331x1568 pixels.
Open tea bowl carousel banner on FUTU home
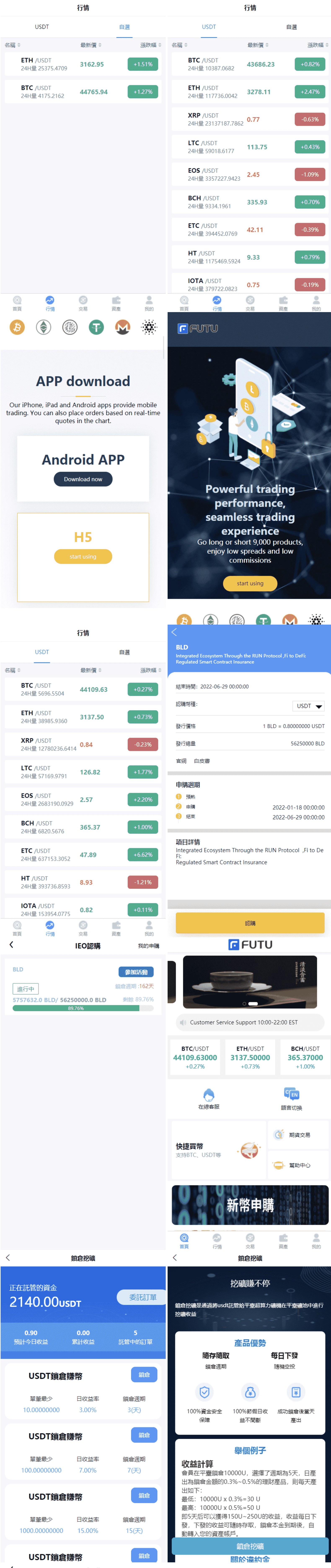(250, 982)
